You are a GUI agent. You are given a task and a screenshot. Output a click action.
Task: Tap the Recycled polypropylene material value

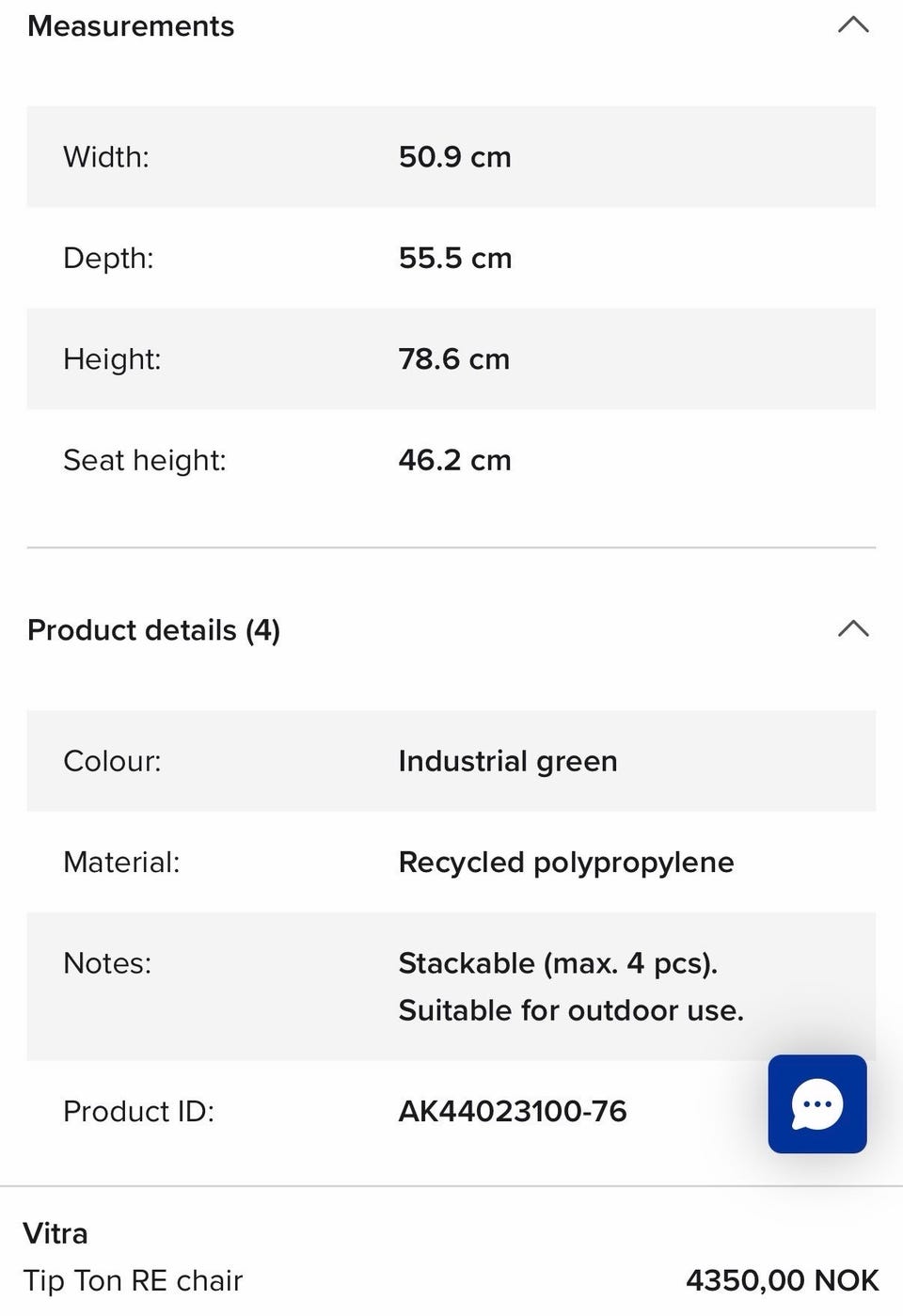tap(566, 863)
